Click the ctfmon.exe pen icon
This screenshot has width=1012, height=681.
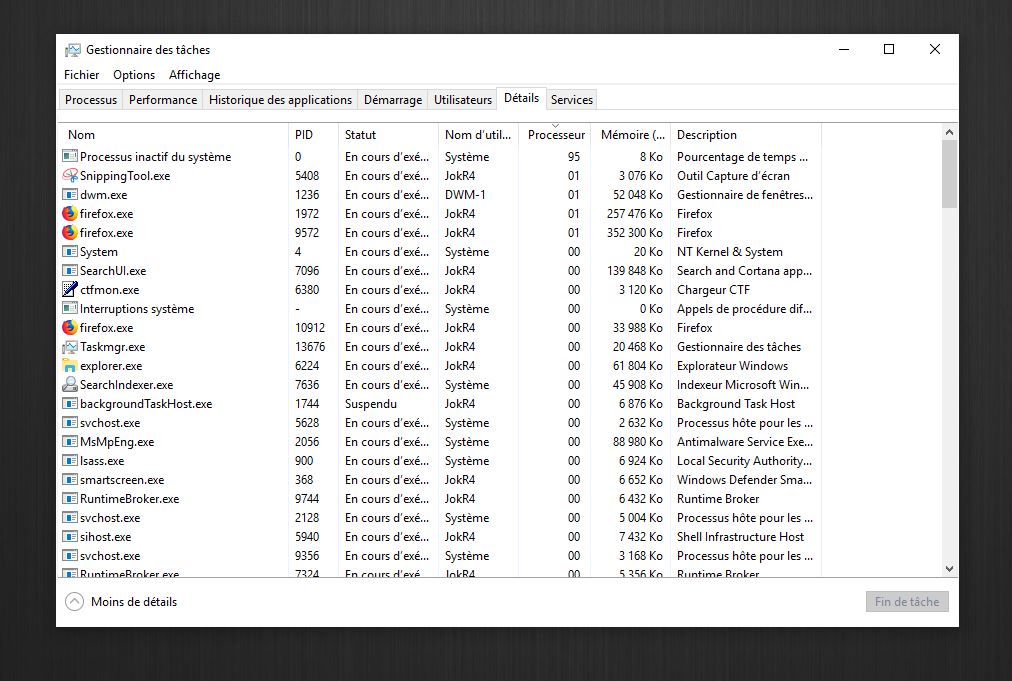click(70, 289)
